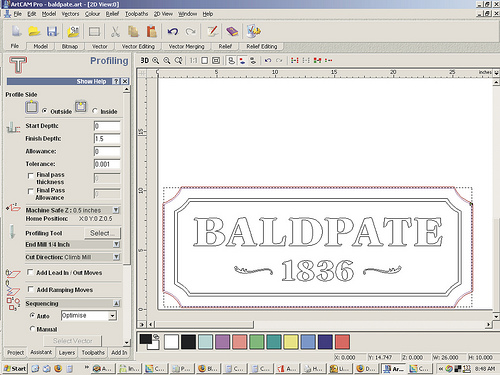Open the File menu

[x=18, y=14]
